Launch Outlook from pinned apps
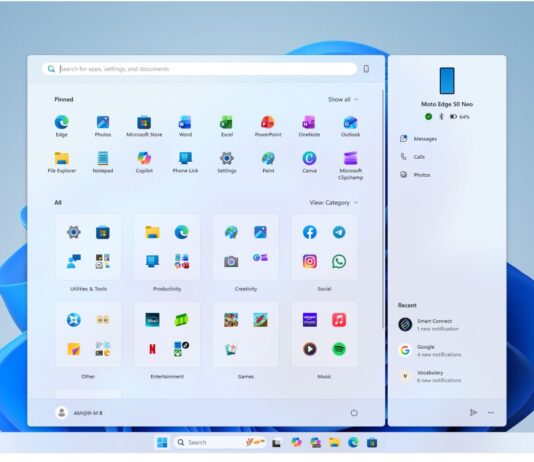The image size is (534, 462). [350, 126]
